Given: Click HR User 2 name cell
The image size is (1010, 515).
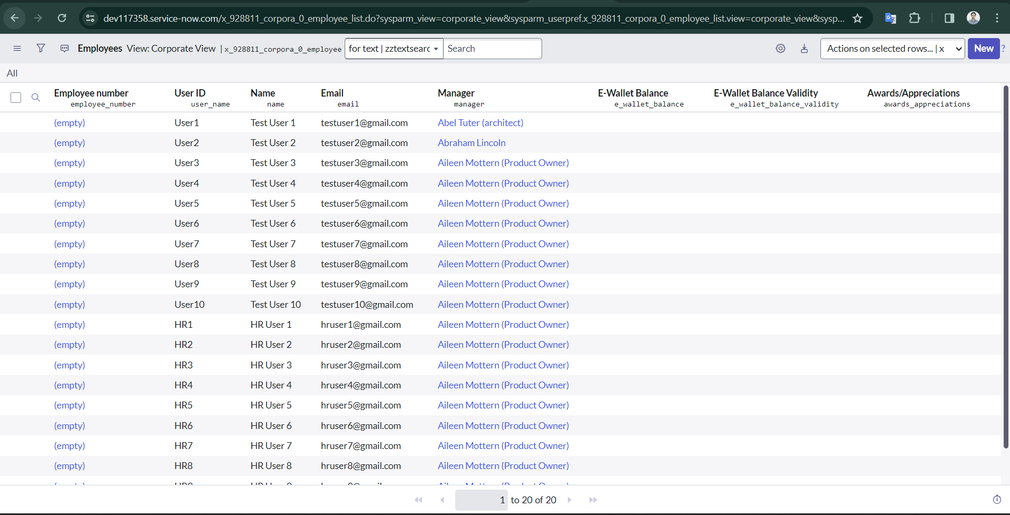Looking at the screenshot, I should coord(271,344).
